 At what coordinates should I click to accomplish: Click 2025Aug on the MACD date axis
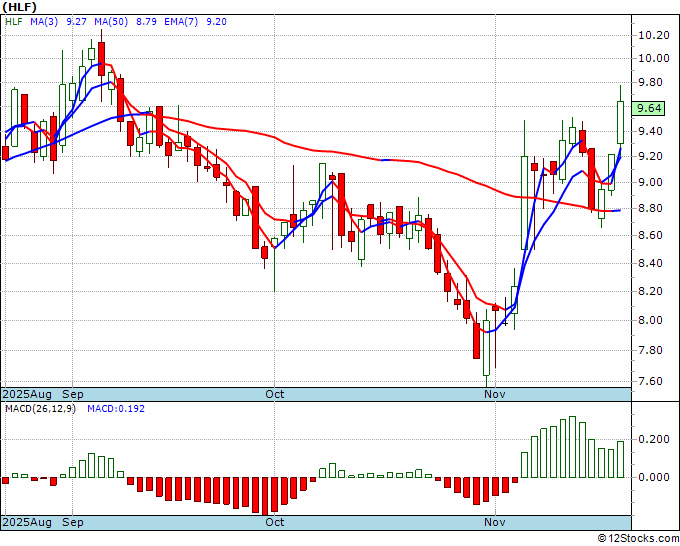[x=27, y=522]
